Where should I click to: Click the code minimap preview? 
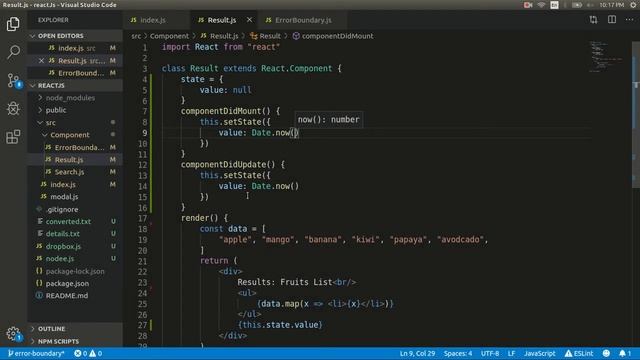(606, 56)
